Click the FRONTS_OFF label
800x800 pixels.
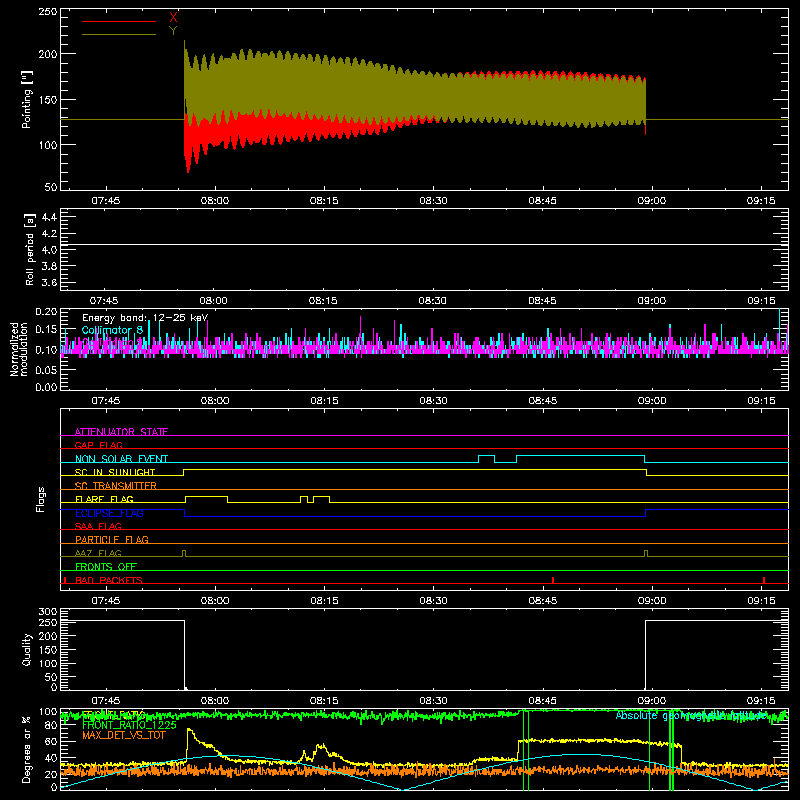(106, 567)
